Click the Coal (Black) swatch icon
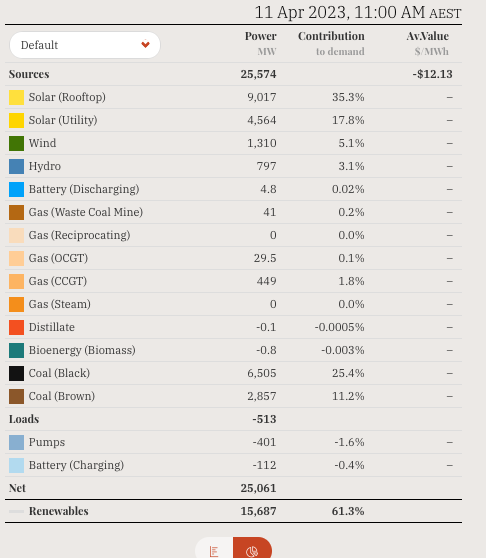 pos(16,373)
